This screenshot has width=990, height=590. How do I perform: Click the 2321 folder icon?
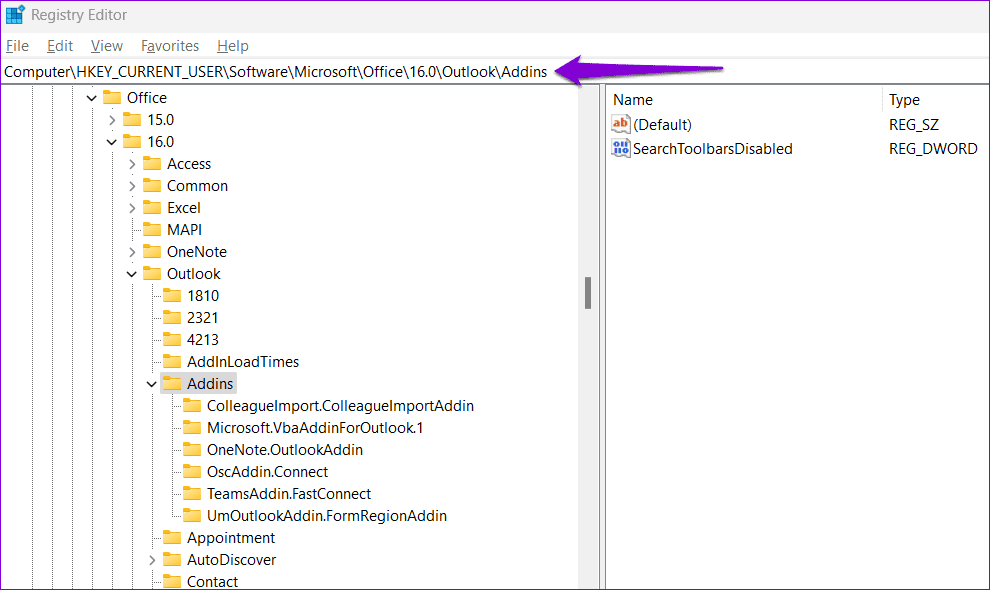(x=172, y=318)
